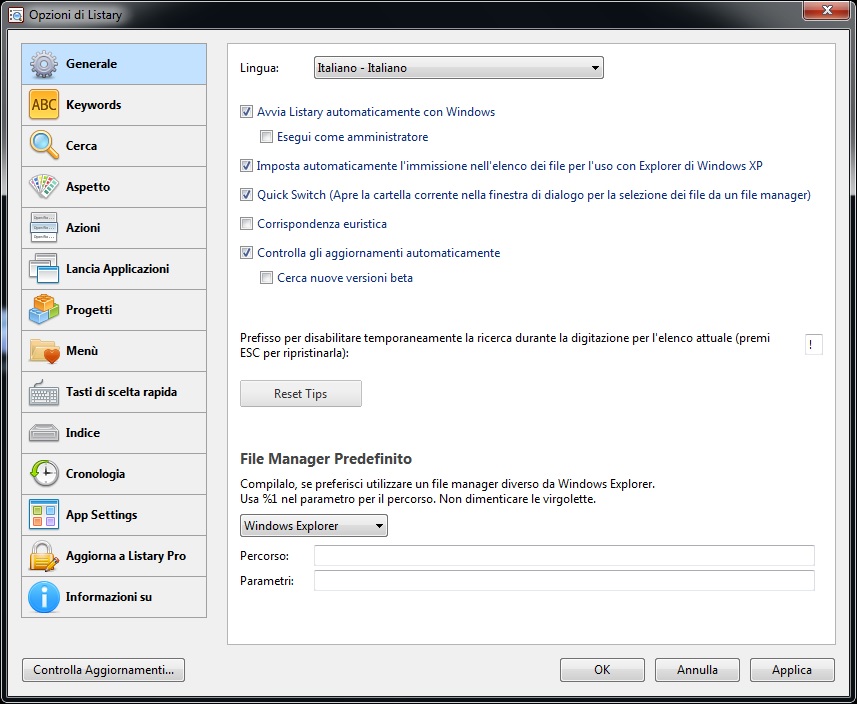
Task: Click the color swatches Aspetto icon
Action: click(44, 186)
